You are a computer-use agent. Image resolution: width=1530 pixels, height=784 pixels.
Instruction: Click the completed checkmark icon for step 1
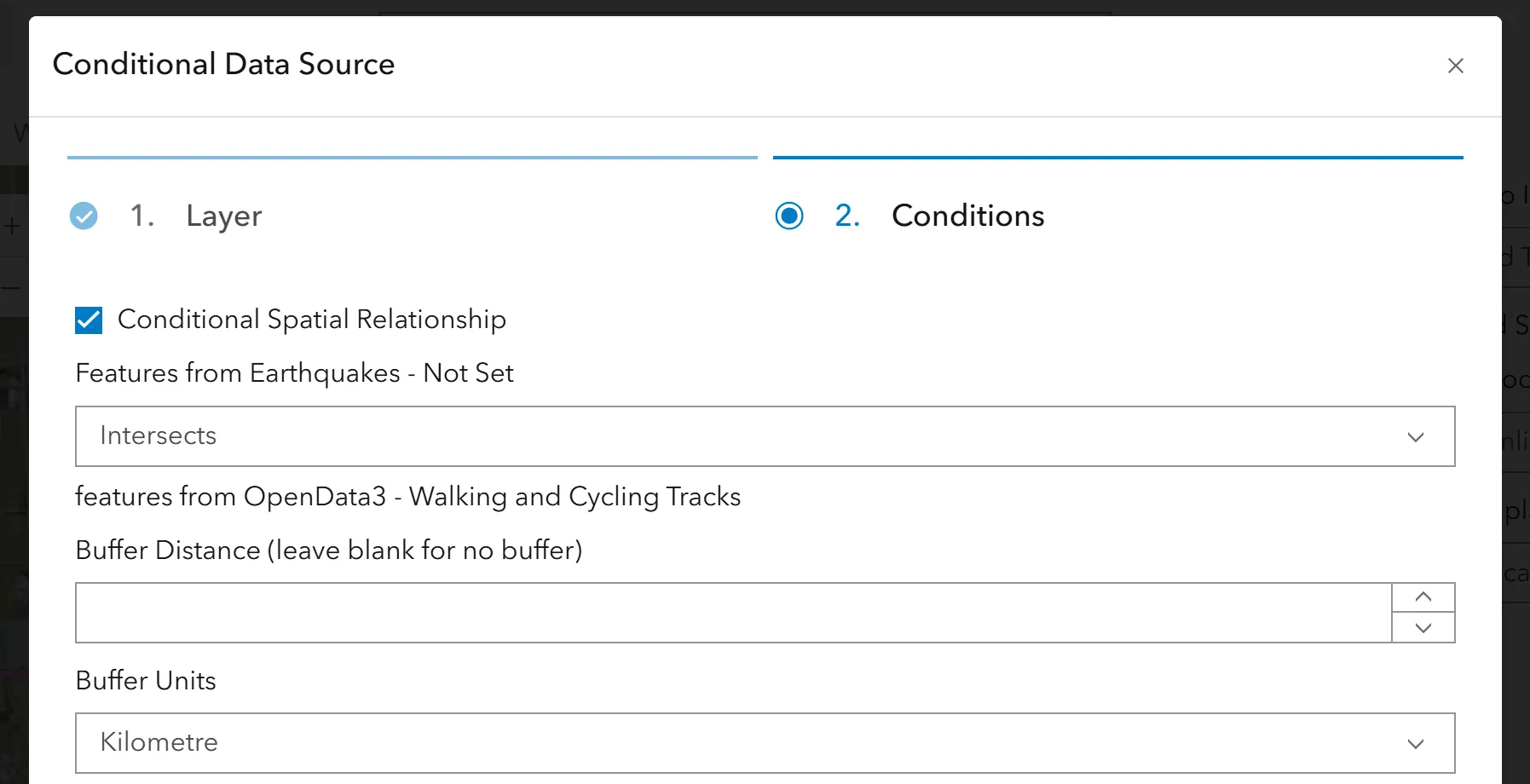(x=84, y=216)
